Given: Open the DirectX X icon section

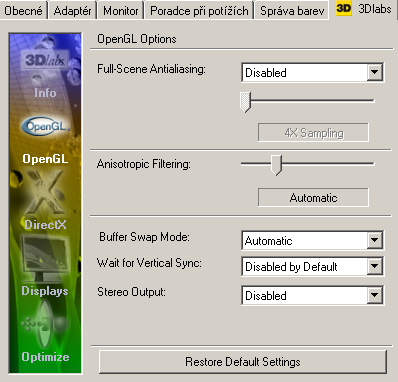Looking at the screenshot, I should (45, 192).
